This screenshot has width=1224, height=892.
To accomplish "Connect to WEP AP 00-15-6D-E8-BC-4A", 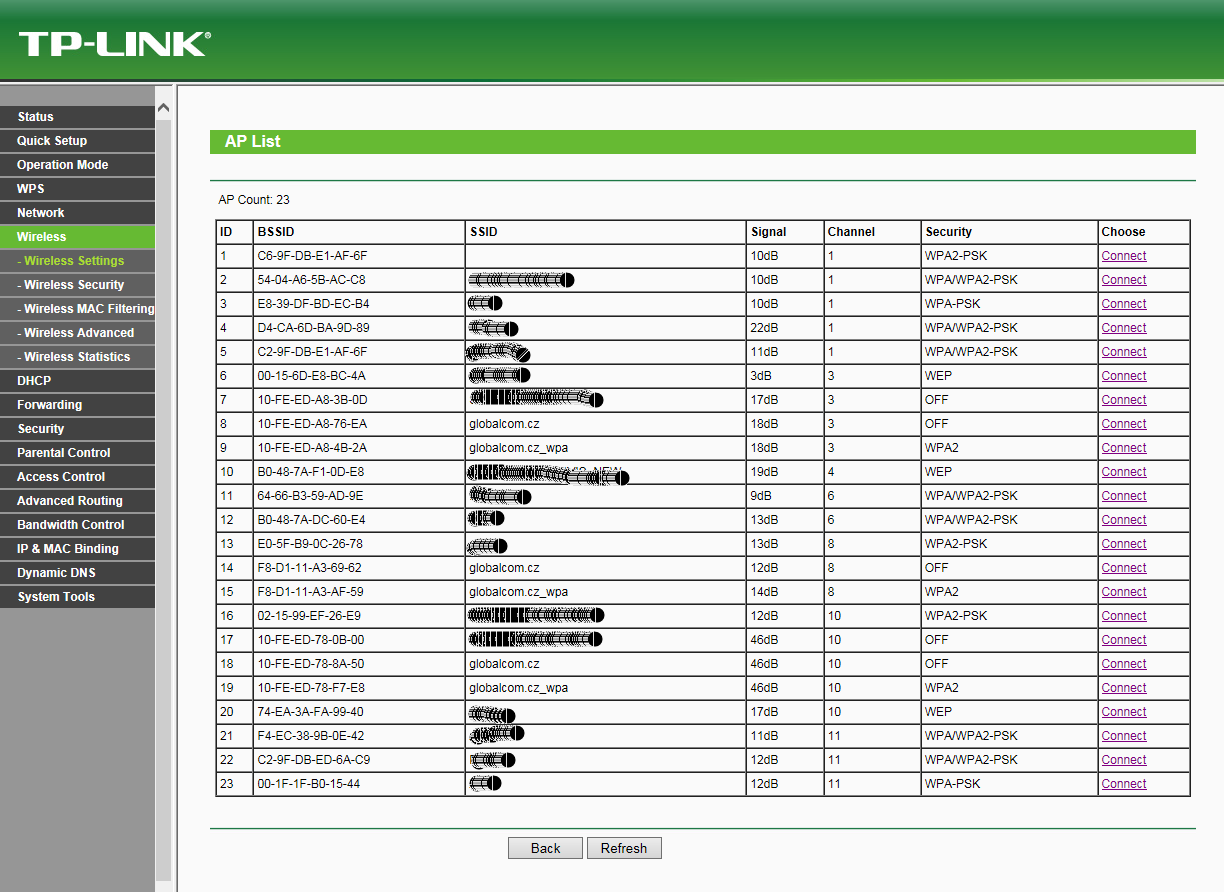I will pyautogui.click(x=1124, y=376).
